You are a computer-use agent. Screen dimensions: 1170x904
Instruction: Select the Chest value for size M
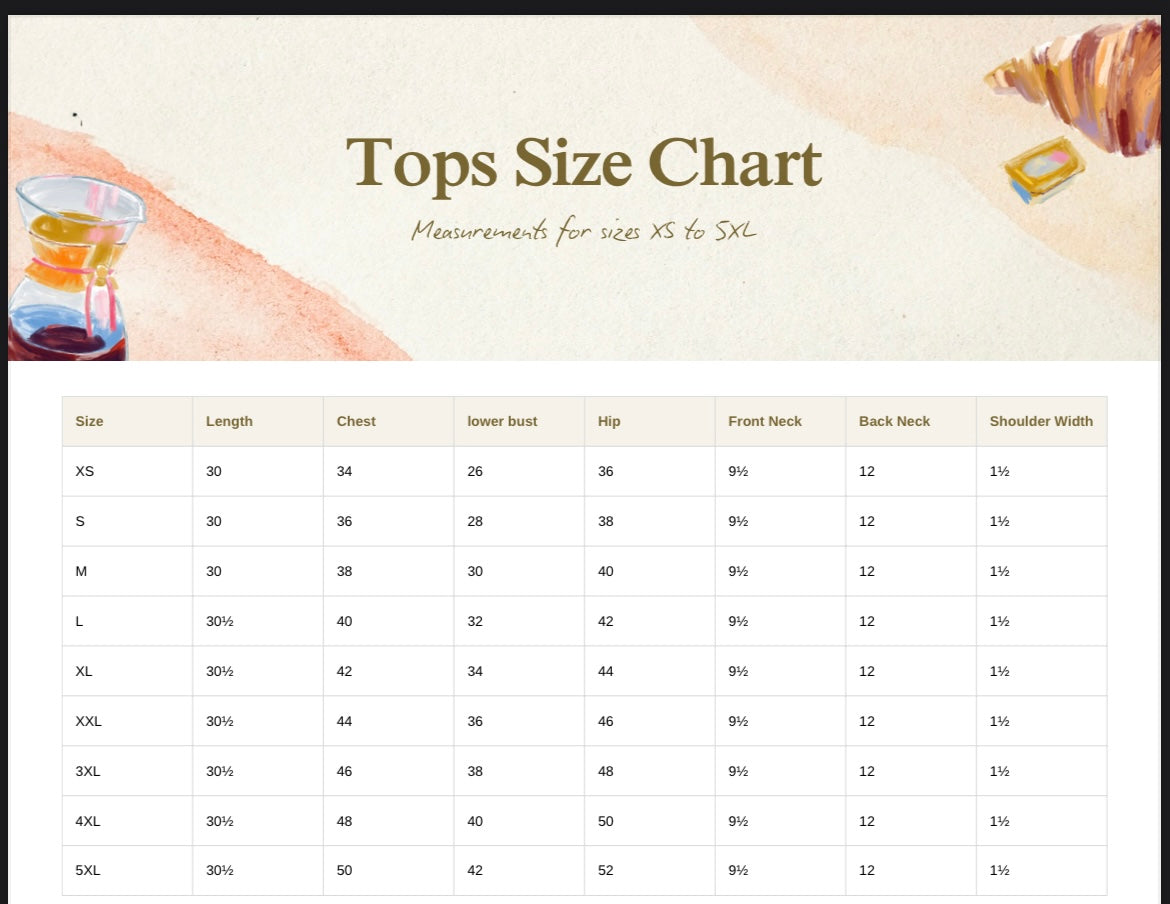(x=344, y=571)
